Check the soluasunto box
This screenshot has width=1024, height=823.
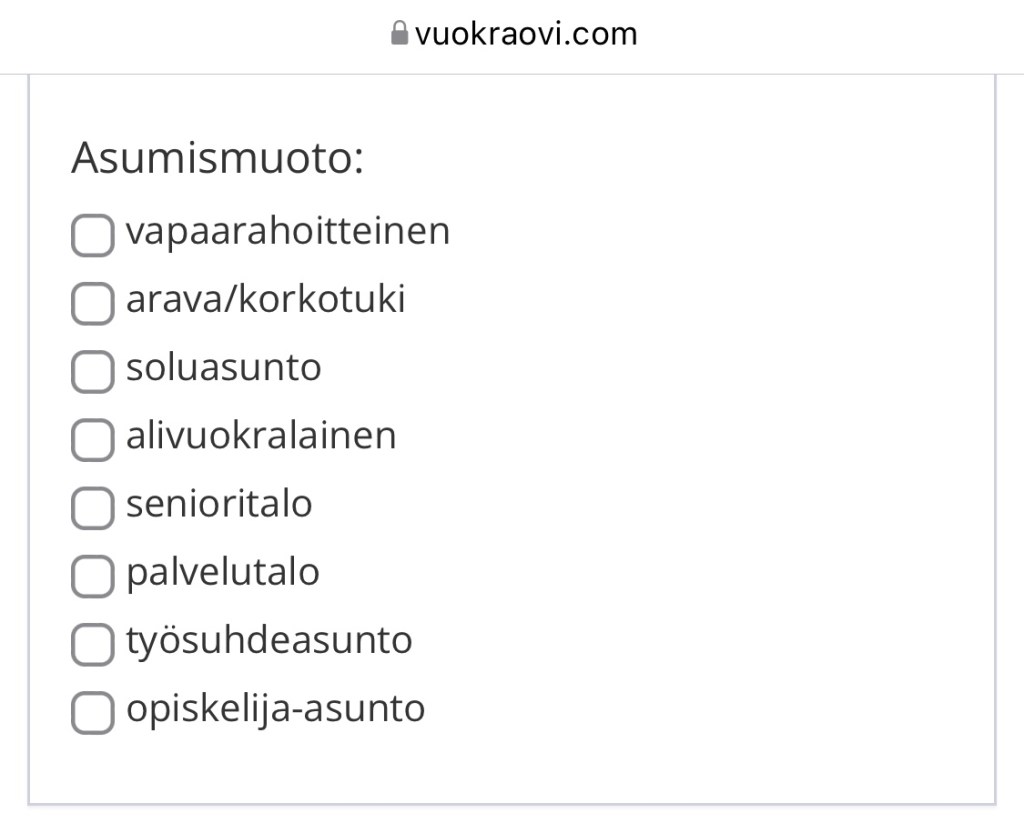[x=92, y=371]
